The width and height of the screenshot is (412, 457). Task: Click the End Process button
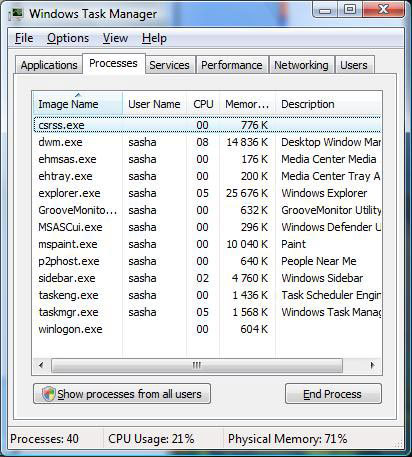tap(333, 394)
